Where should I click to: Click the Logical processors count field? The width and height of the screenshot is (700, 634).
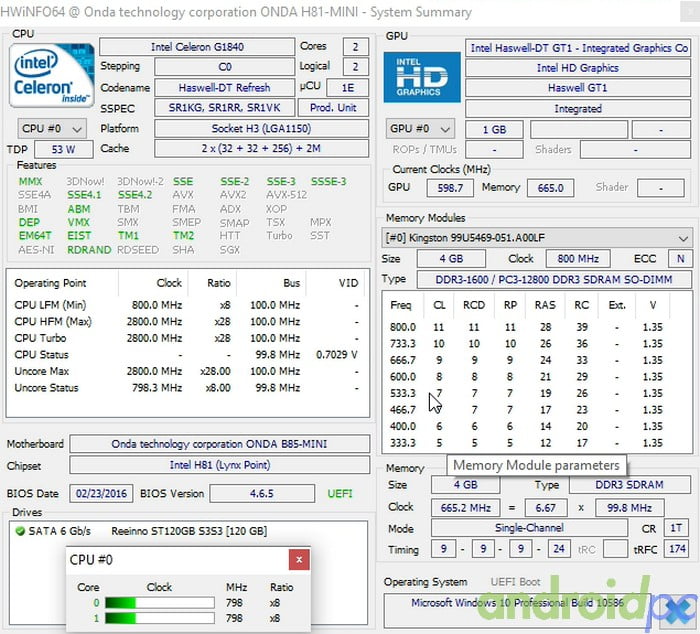[356, 67]
